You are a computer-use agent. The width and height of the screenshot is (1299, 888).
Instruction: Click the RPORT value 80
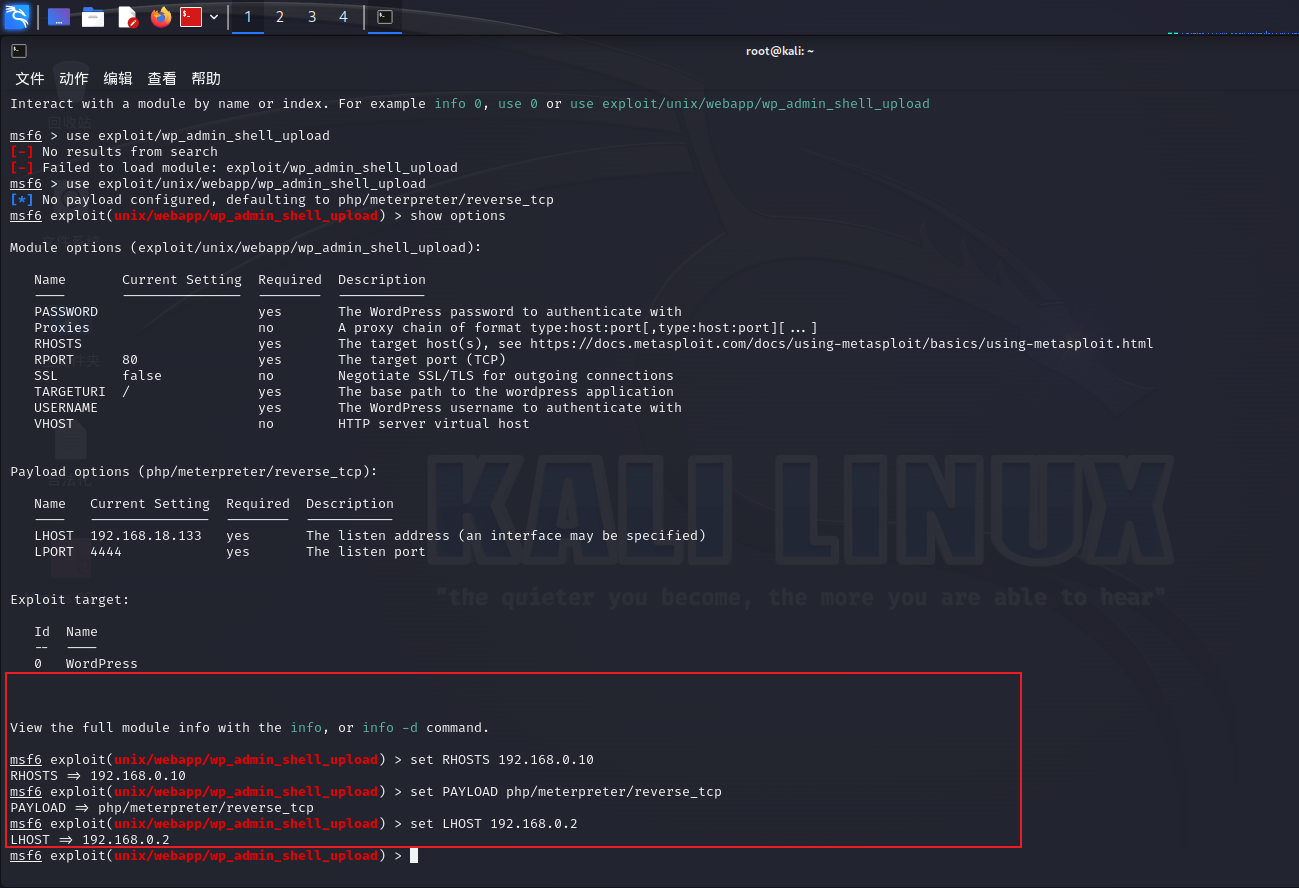[x=130, y=360]
